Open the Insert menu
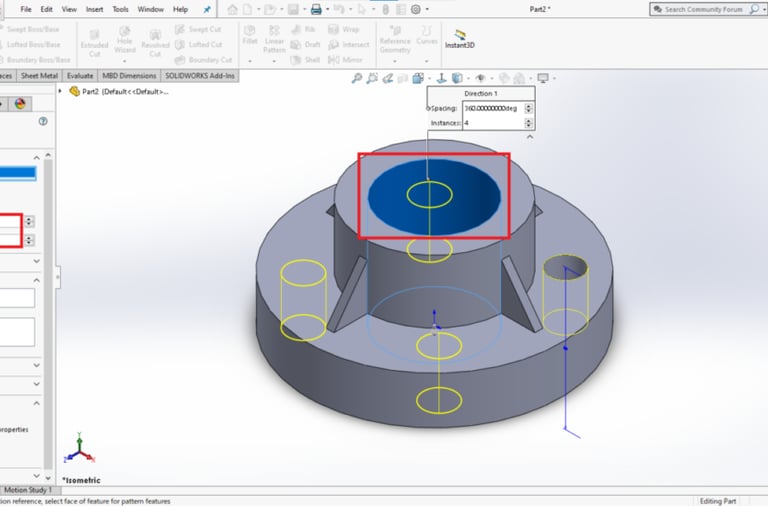Screen dimensions: 768x506 94,9
